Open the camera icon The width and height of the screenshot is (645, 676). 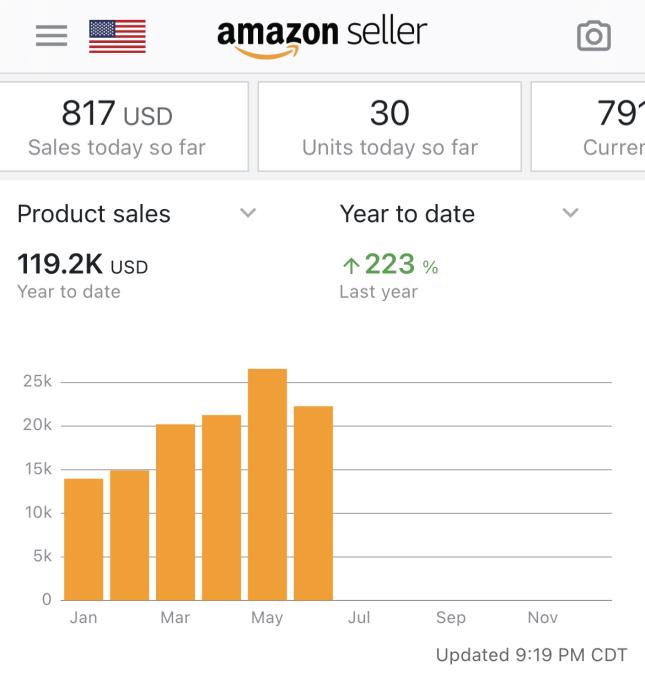[x=594, y=36]
